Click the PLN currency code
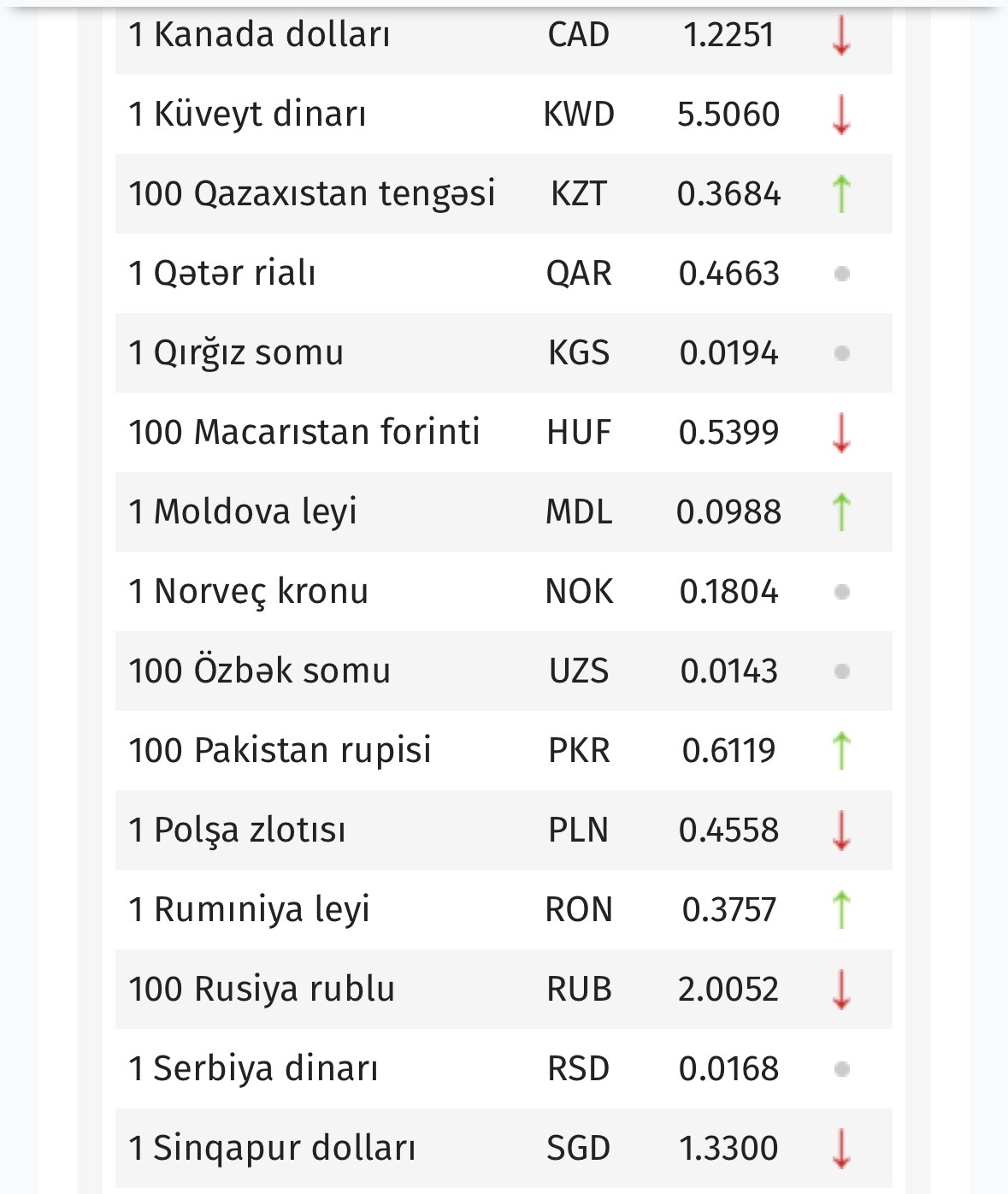This screenshot has width=1008, height=1194. click(x=579, y=830)
